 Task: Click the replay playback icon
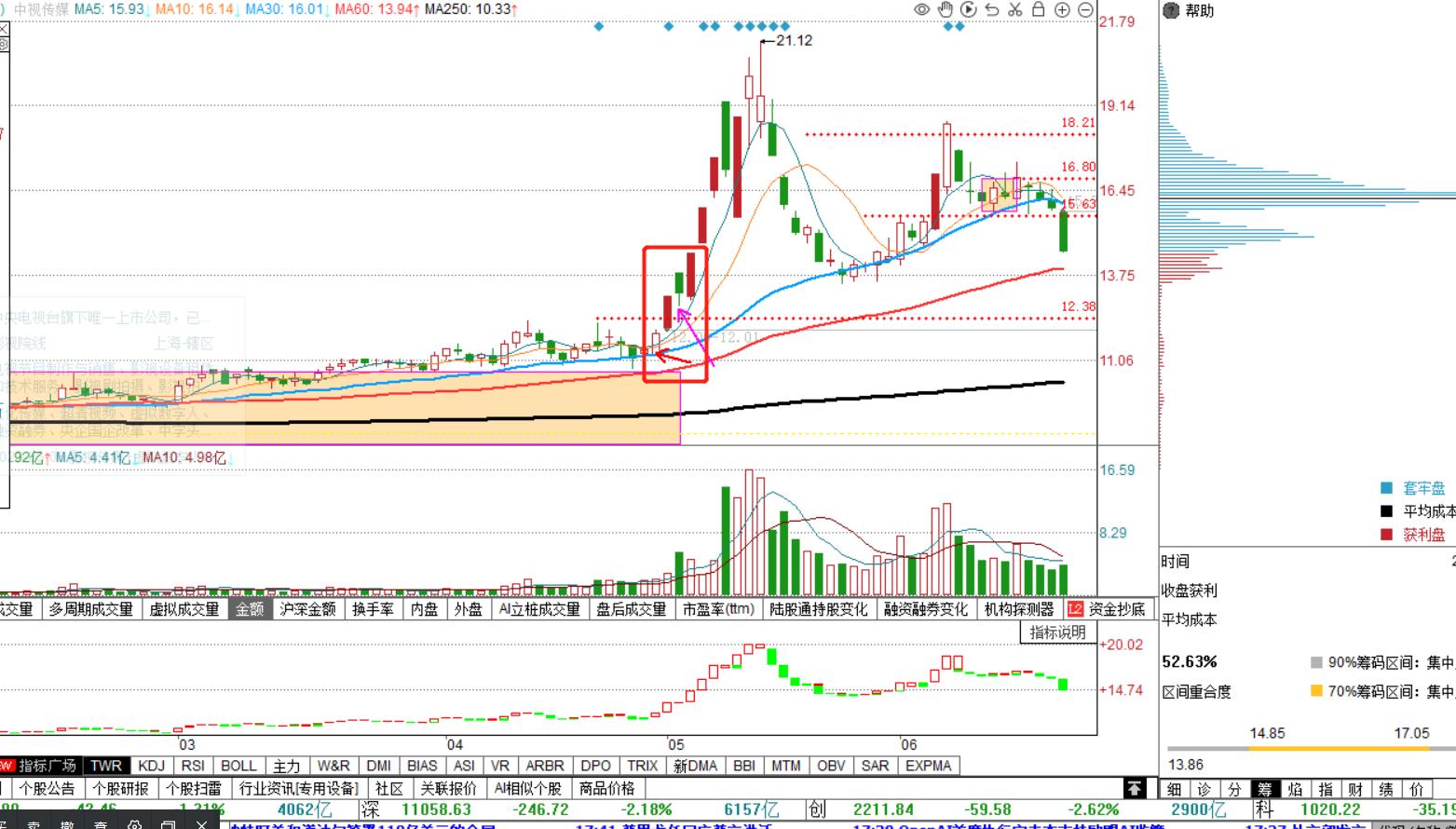[x=969, y=9]
